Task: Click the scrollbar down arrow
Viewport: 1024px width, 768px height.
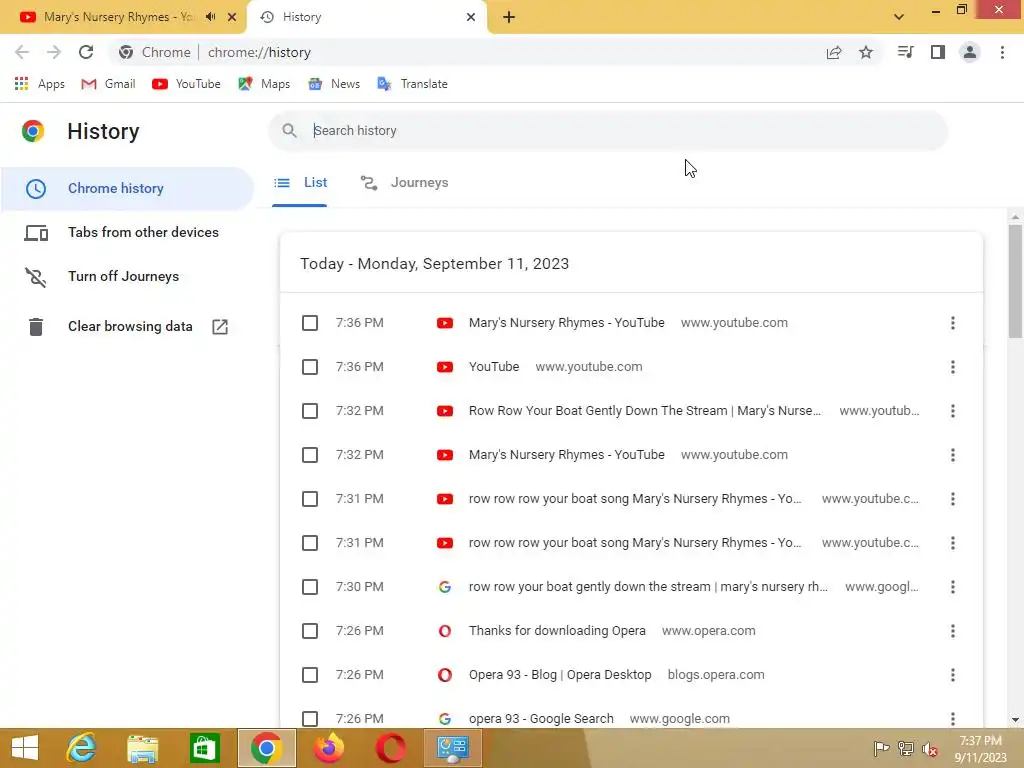Action: tap(1015, 720)
